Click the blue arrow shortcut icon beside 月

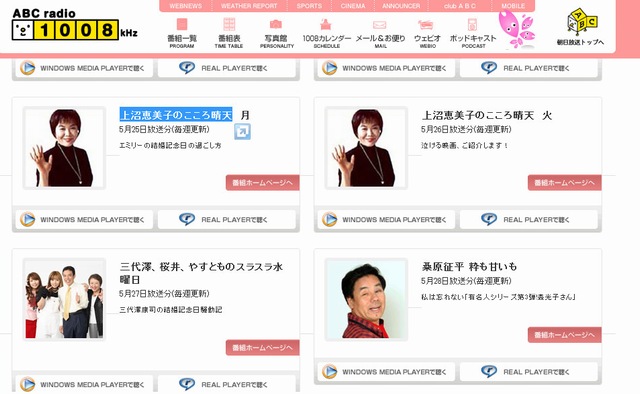click(242, 132)
